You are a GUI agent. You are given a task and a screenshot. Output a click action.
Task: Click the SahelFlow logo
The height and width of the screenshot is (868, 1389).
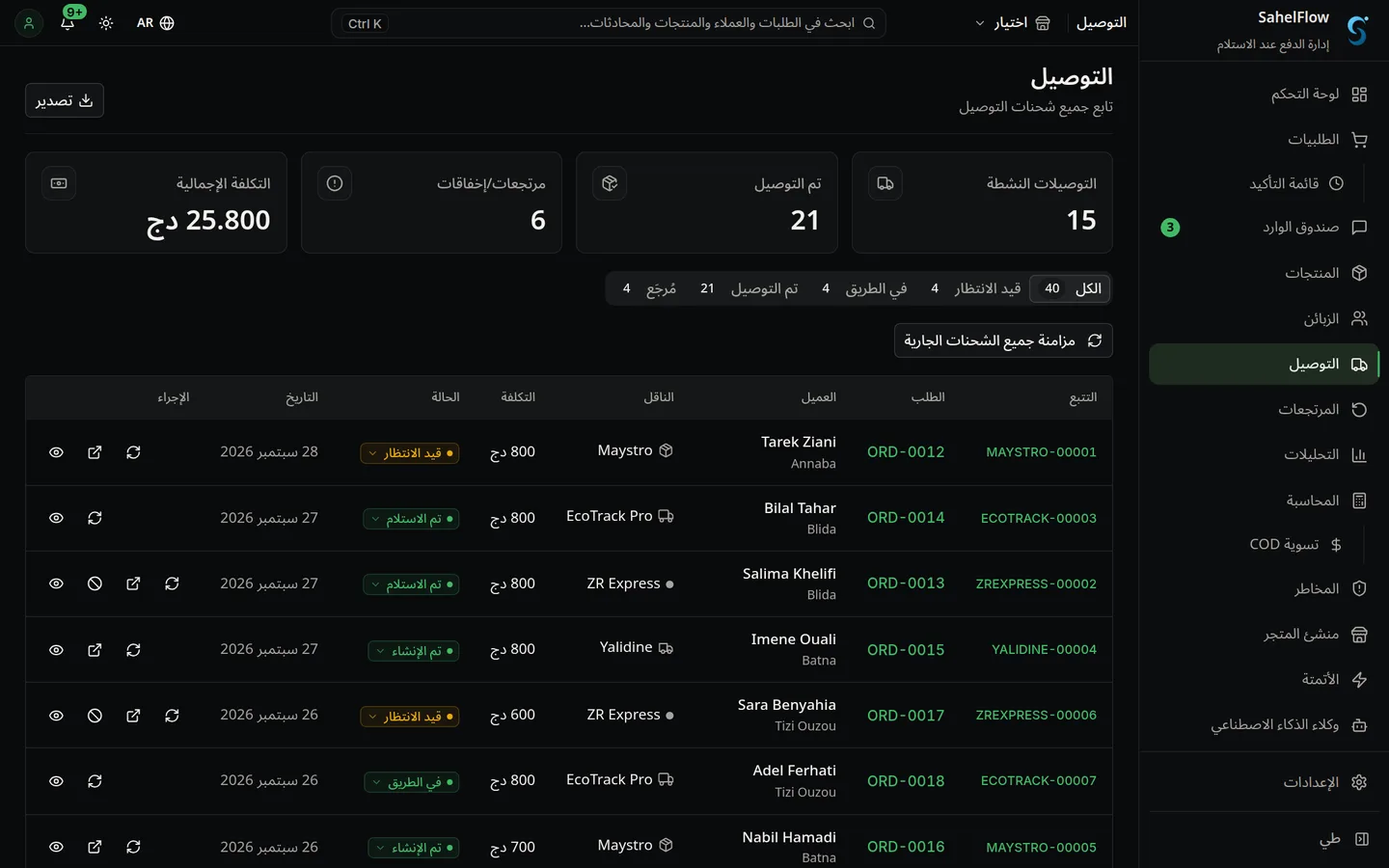[x=1357, y=30]
